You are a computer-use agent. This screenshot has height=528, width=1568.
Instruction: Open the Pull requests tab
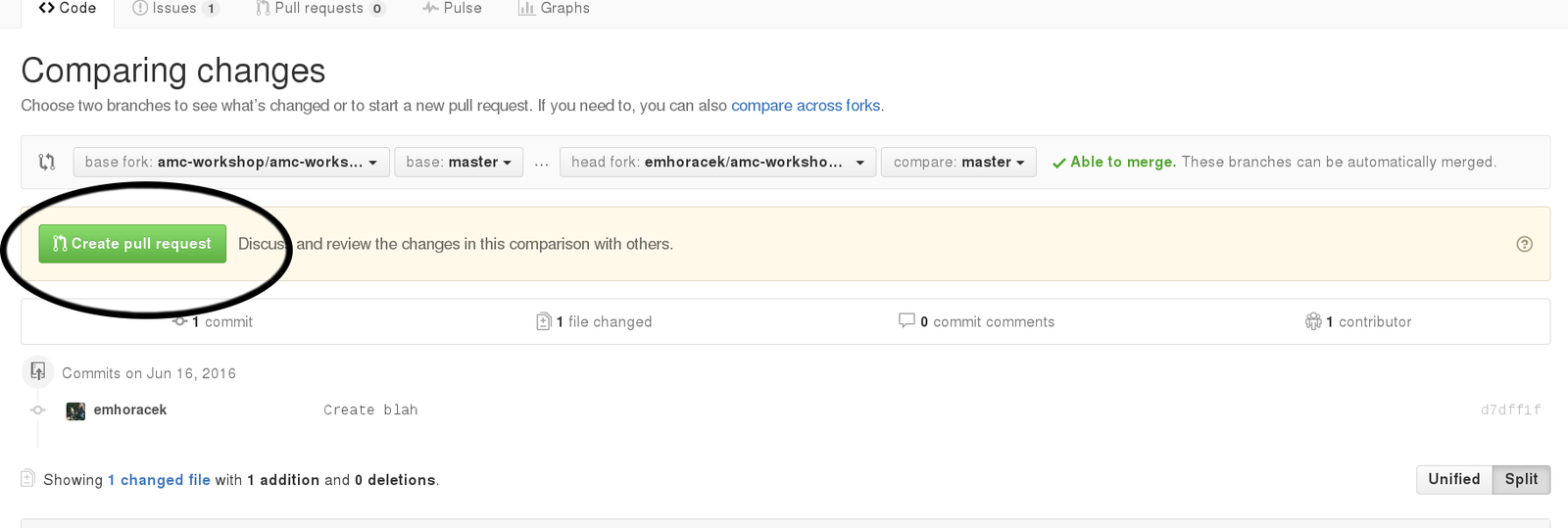(320, 9)
